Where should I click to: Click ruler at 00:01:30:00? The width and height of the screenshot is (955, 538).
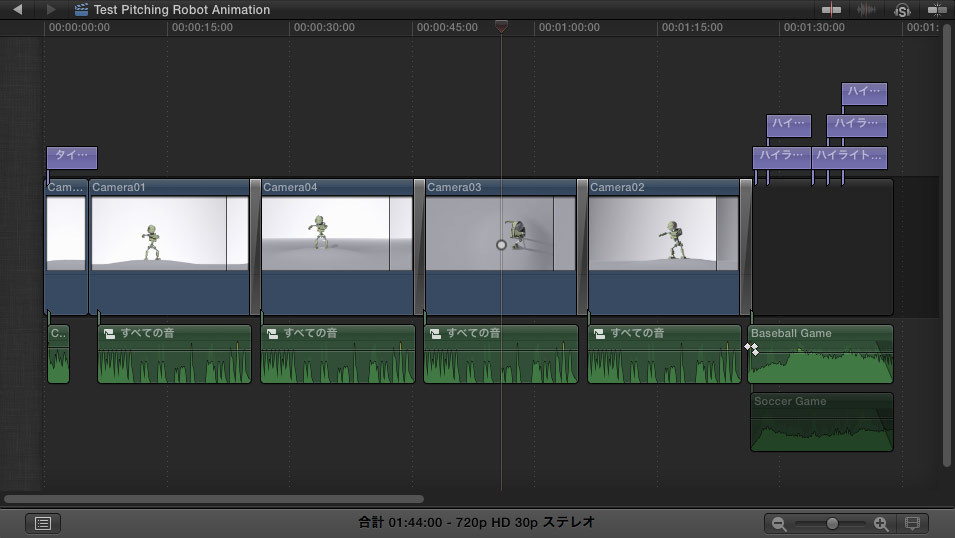pyautogui.click(x=814, y=27)
